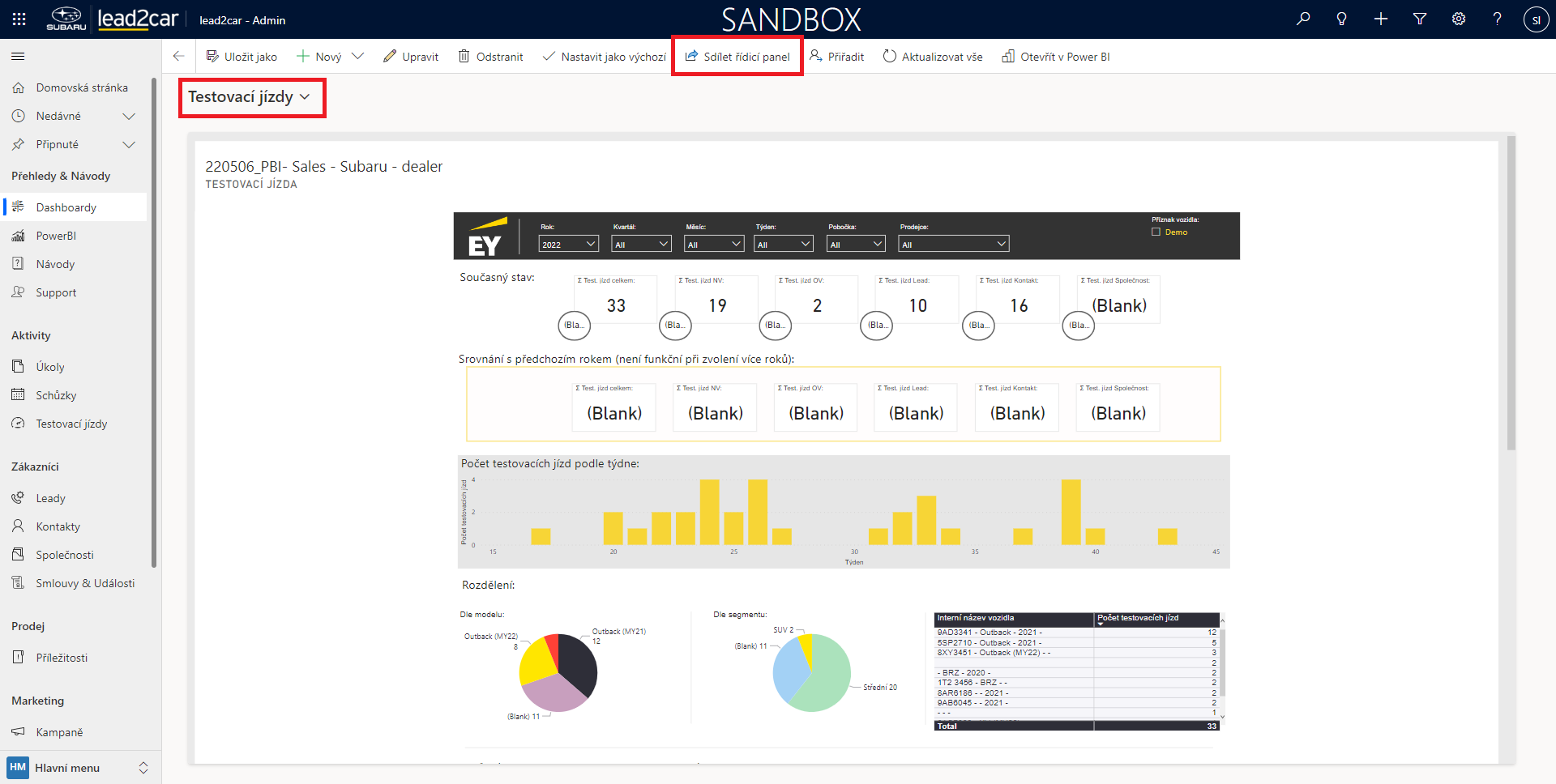Enable the Demo vehicle checkbox

pos(1156,232)
